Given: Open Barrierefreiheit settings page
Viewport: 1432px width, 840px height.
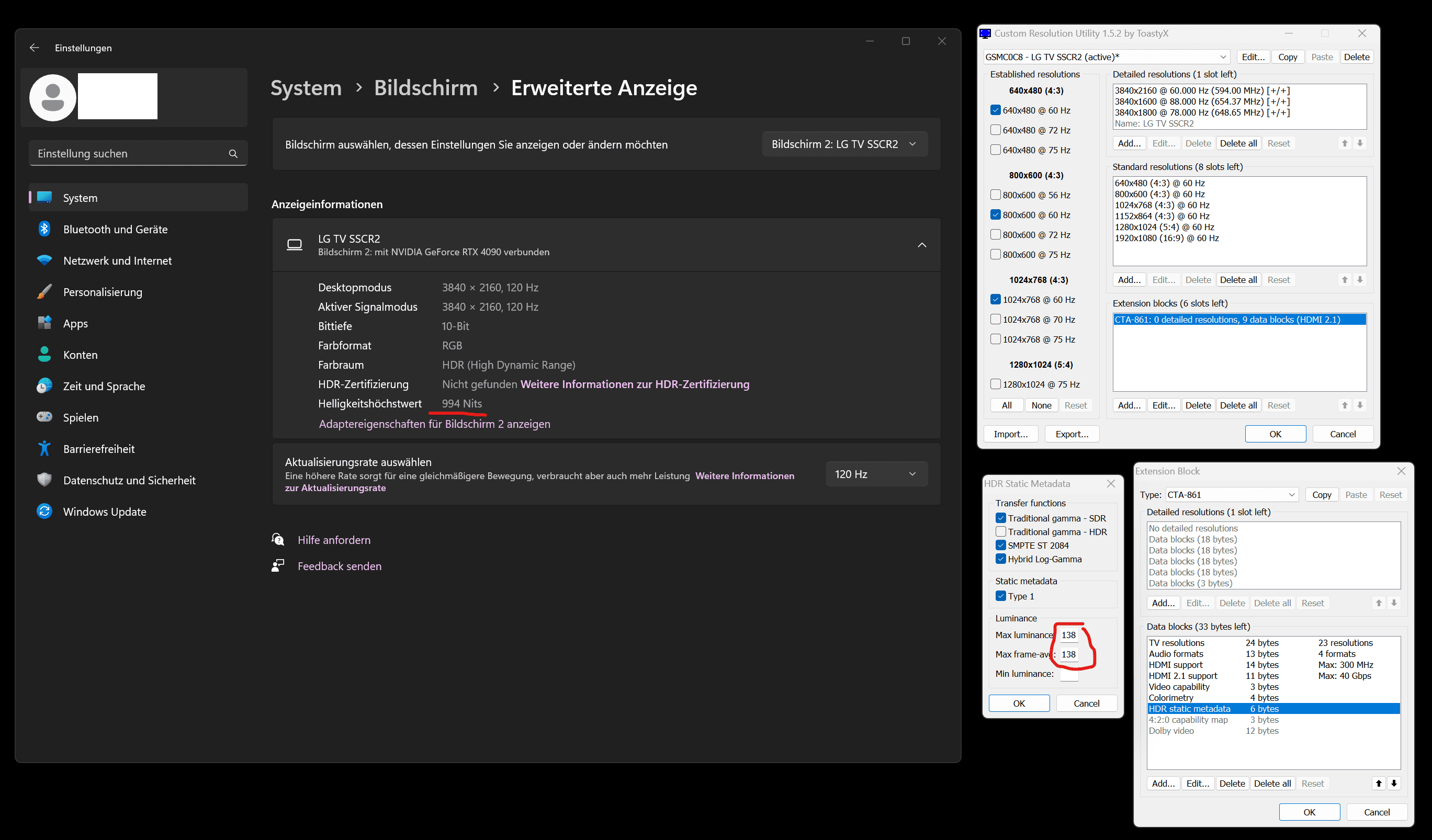Looking at the screenshot, I should click(99, 449).
